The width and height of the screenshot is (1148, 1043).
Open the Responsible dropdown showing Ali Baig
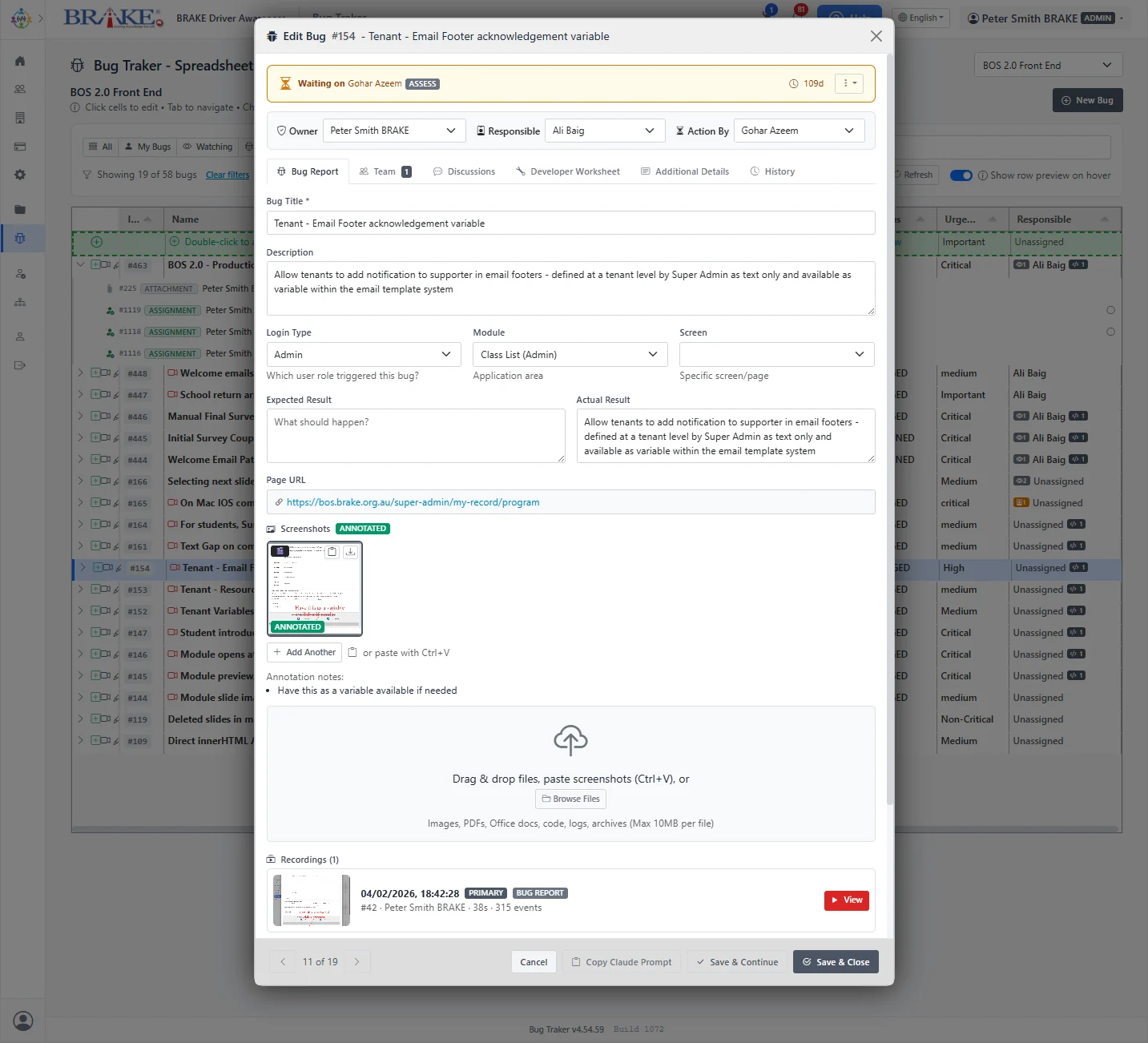tap(605, 131)
